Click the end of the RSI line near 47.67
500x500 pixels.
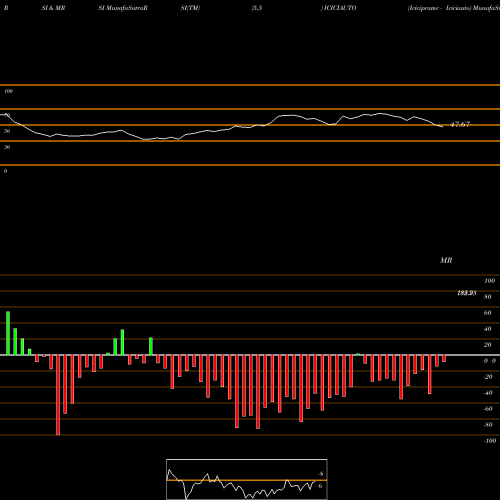pos(442,127)
